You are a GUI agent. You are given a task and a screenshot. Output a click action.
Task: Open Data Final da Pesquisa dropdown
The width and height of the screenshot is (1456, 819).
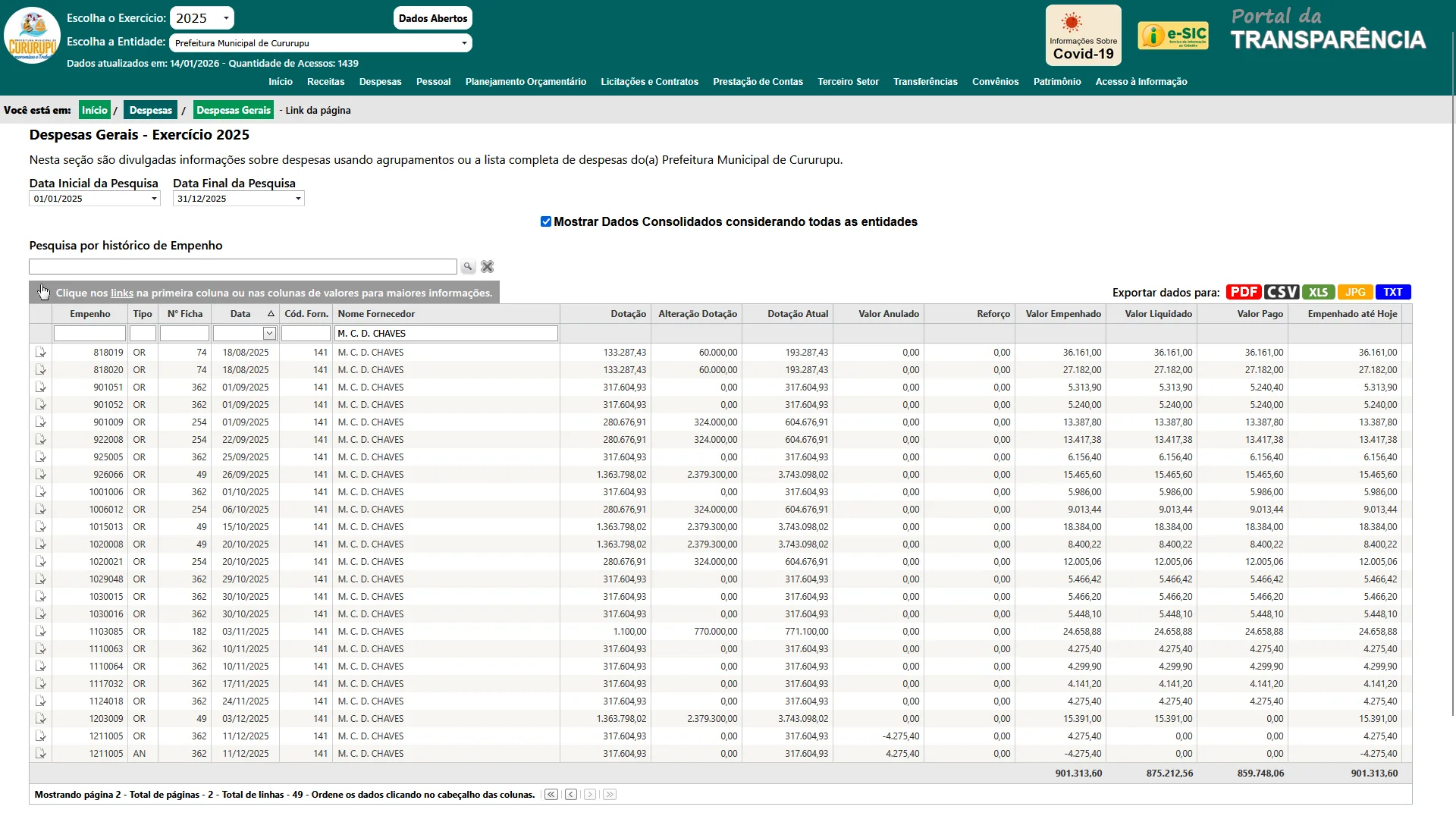pyautogui.click(x=298, y=199)
